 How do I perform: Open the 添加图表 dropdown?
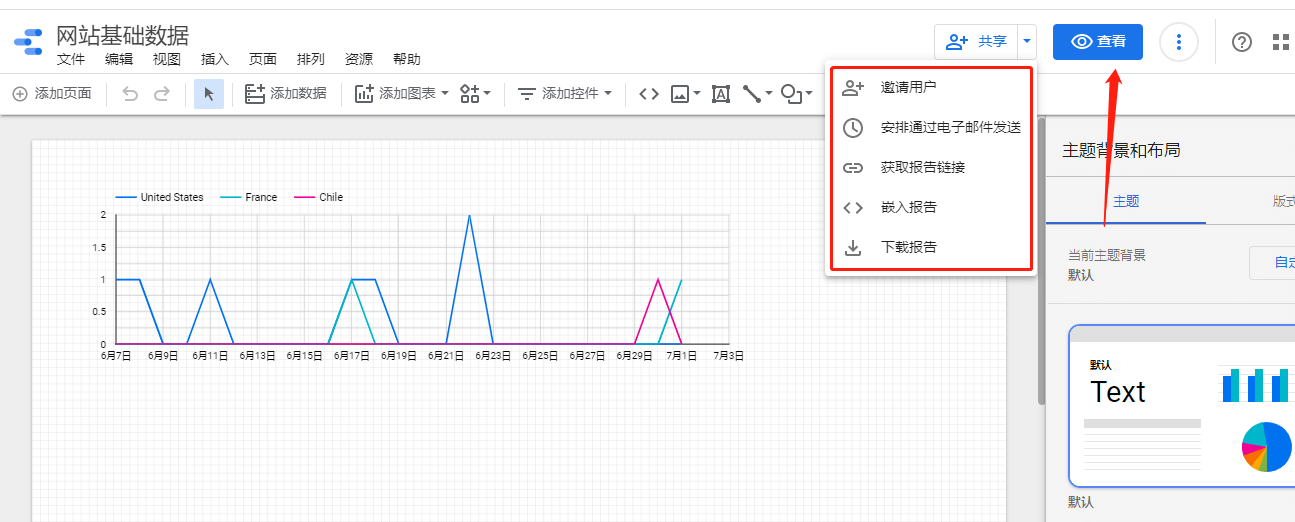(x=402, y=94)
